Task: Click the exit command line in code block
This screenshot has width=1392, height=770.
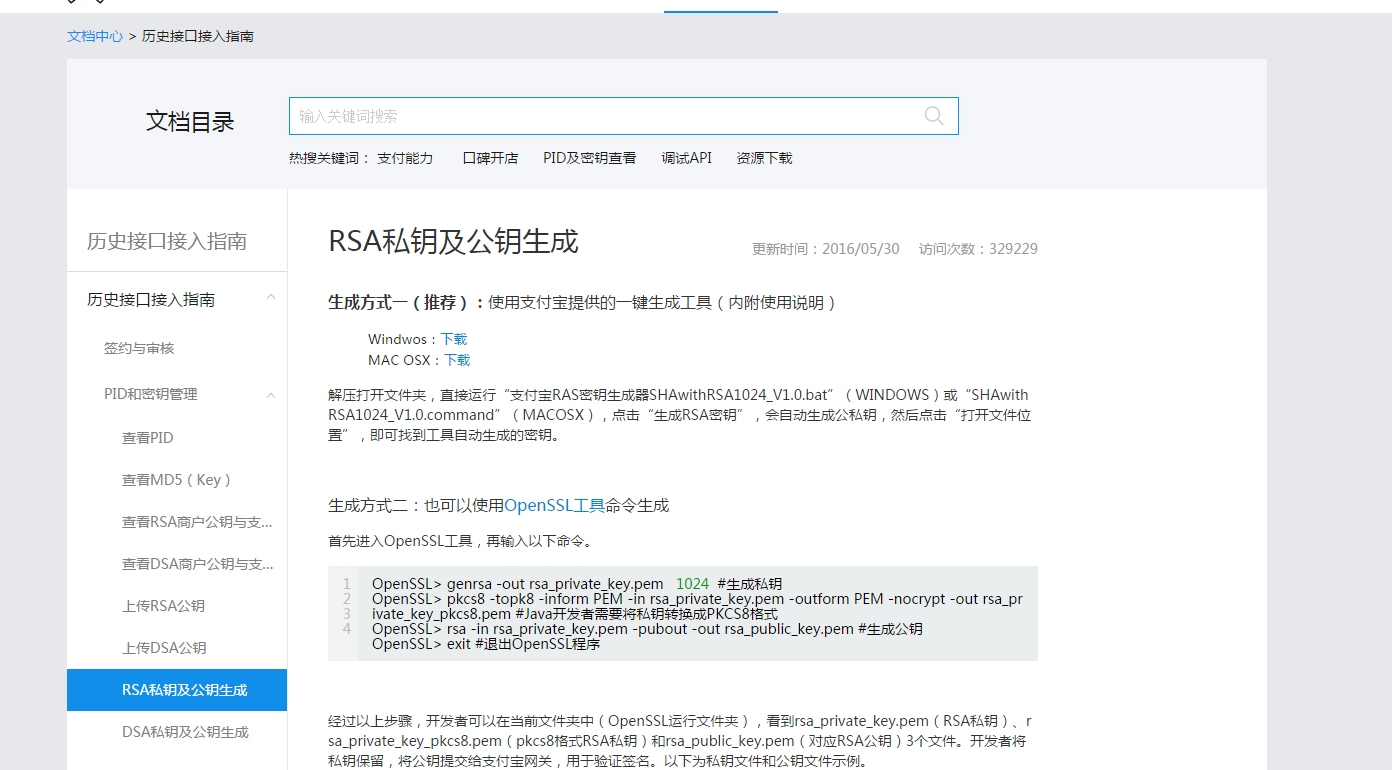Action: point(486,644)
